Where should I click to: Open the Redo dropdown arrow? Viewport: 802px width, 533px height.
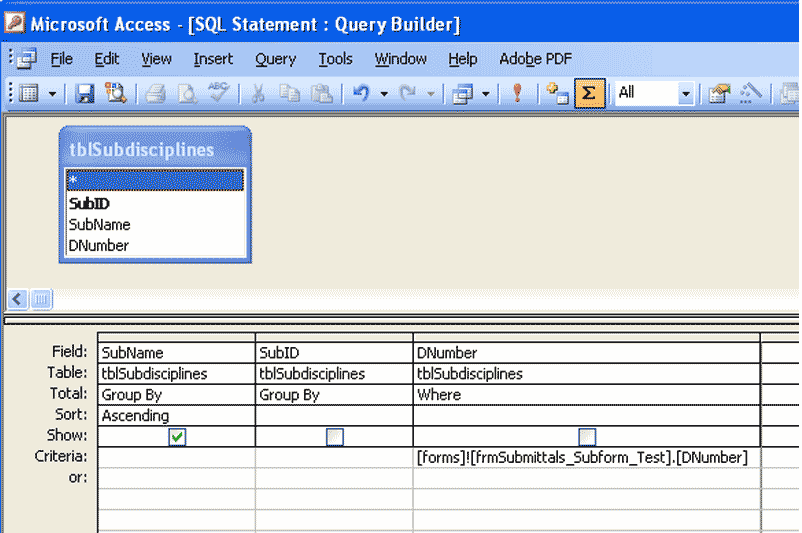(430, 94)
